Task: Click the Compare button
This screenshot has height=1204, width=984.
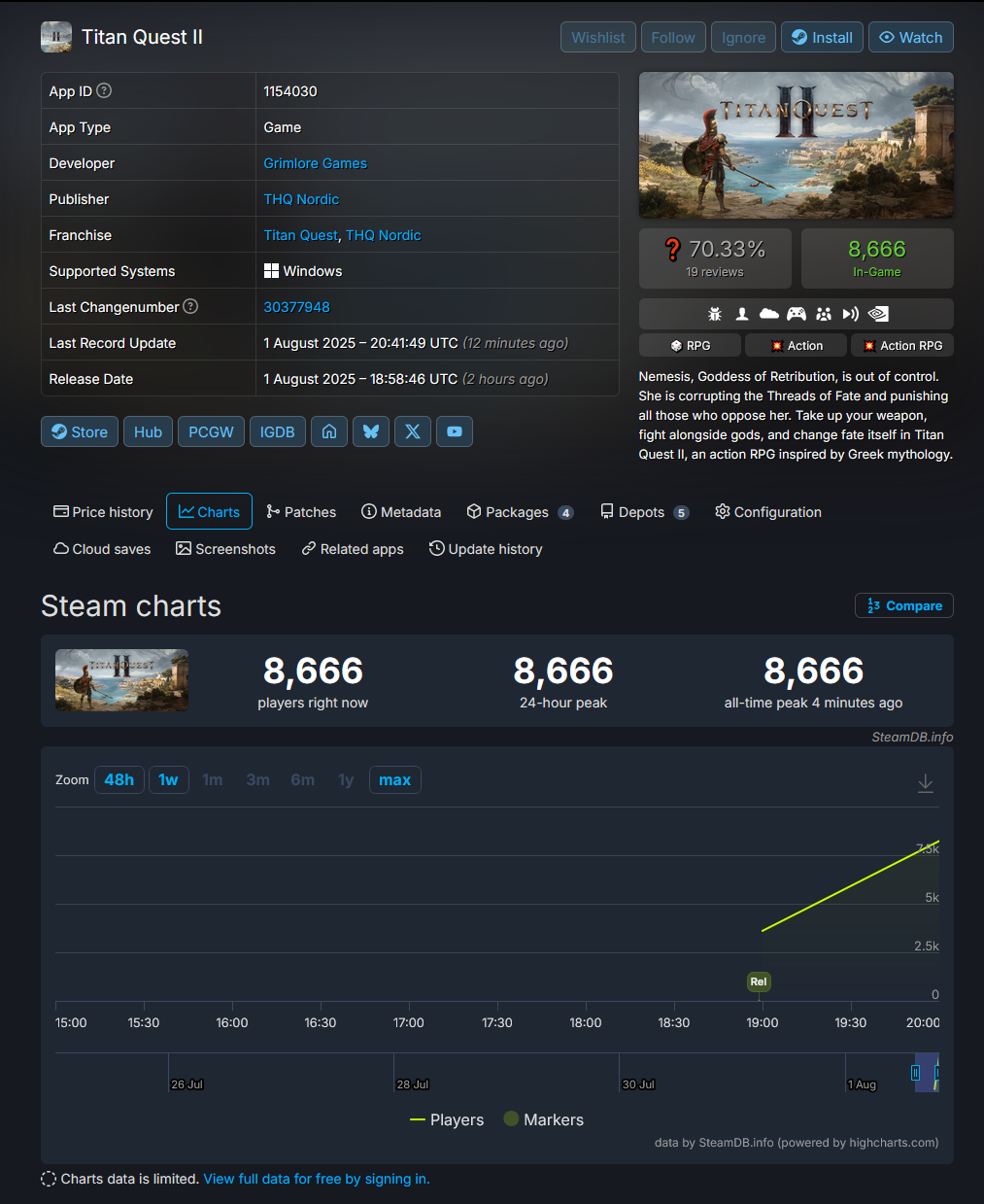Action: [x=904, y=605]
